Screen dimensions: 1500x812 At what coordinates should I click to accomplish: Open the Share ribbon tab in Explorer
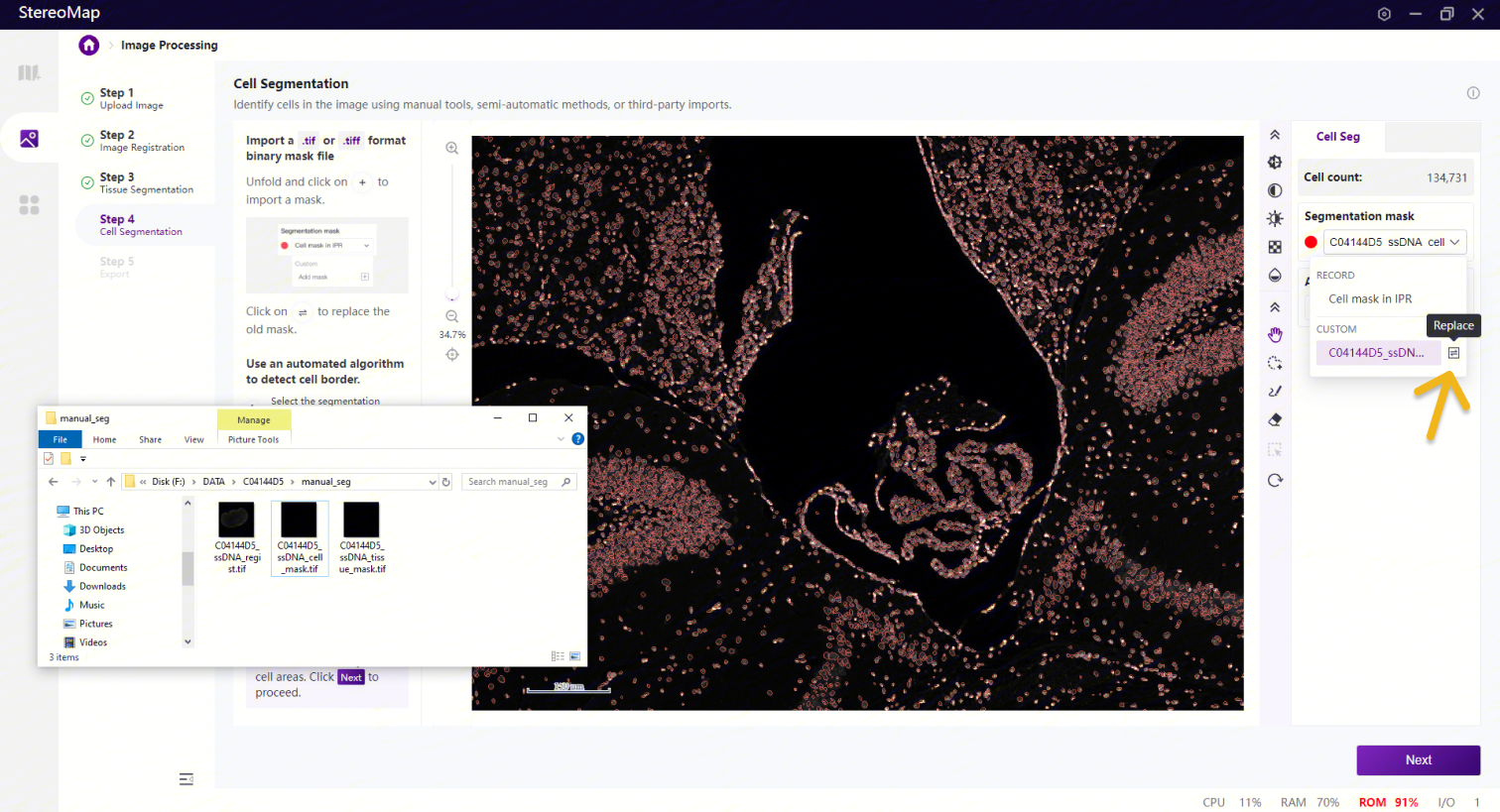(150, 439)
